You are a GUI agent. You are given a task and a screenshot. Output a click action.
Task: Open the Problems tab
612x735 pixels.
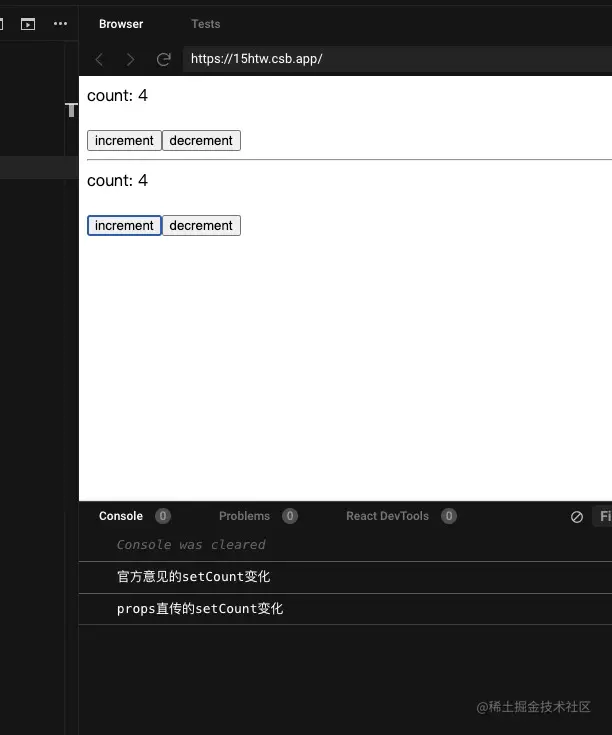coord(244,516)
